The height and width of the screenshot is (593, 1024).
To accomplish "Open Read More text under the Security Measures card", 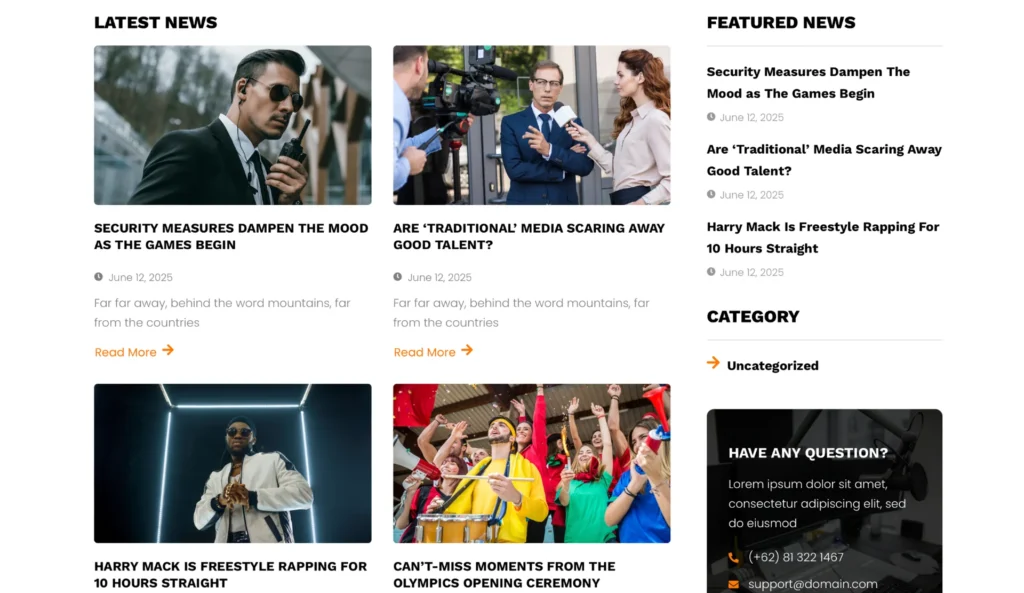I will tap(125, 352).
